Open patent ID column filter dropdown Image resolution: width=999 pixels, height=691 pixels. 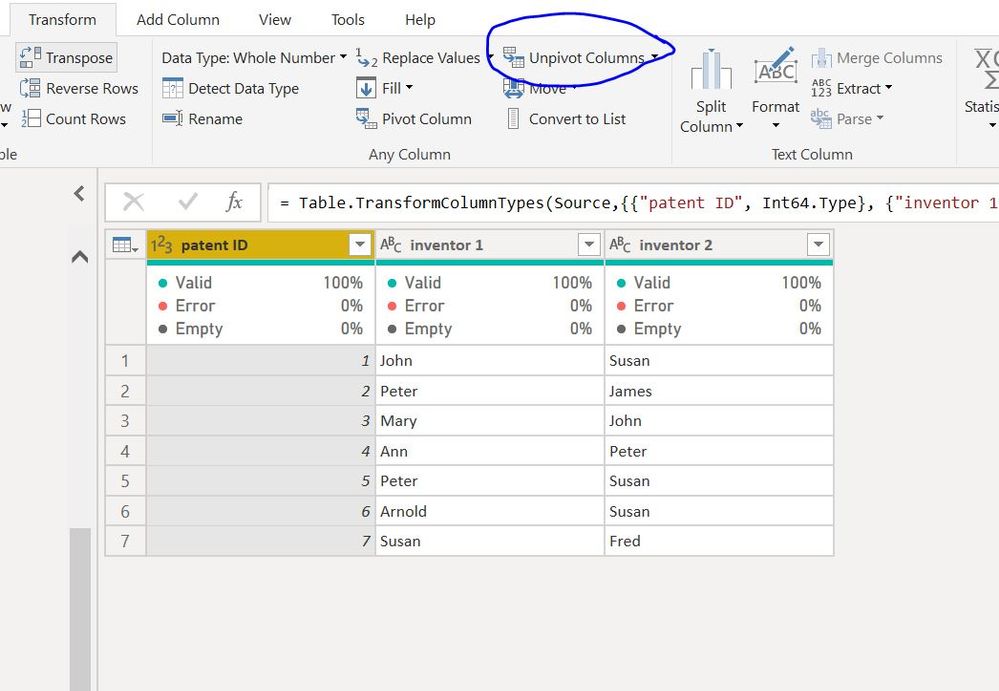pos(360,245)
